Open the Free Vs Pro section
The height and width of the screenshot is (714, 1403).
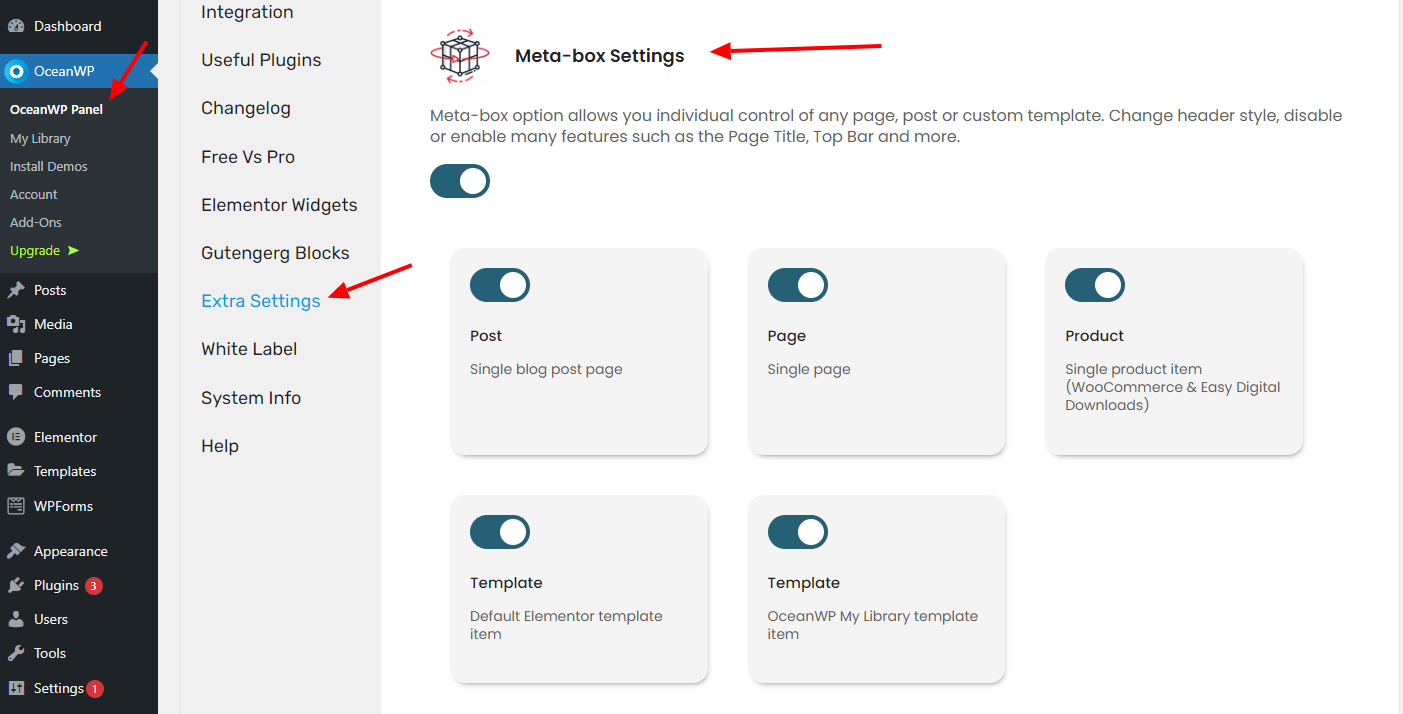point(248,157)
